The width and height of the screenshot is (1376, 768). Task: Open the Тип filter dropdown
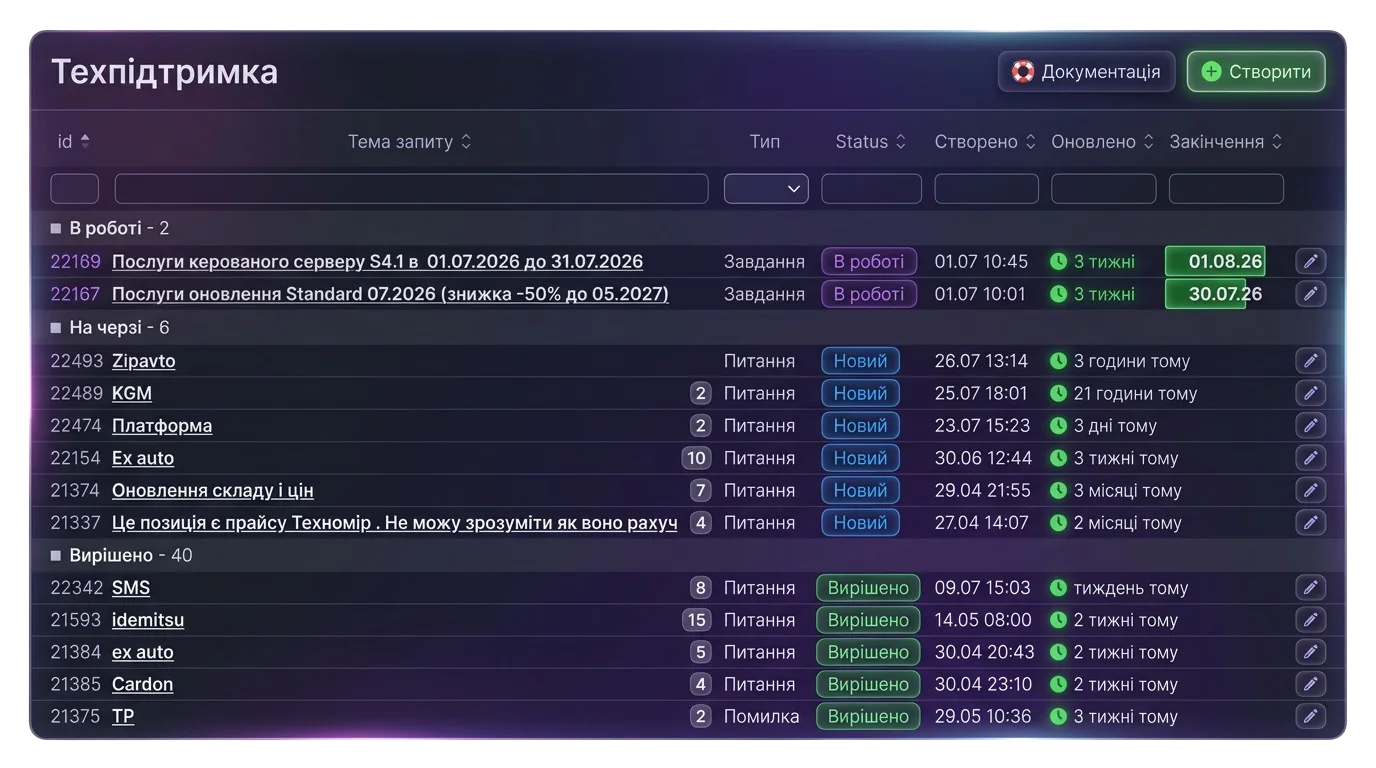pyautogui.click(x=766, y=188)
